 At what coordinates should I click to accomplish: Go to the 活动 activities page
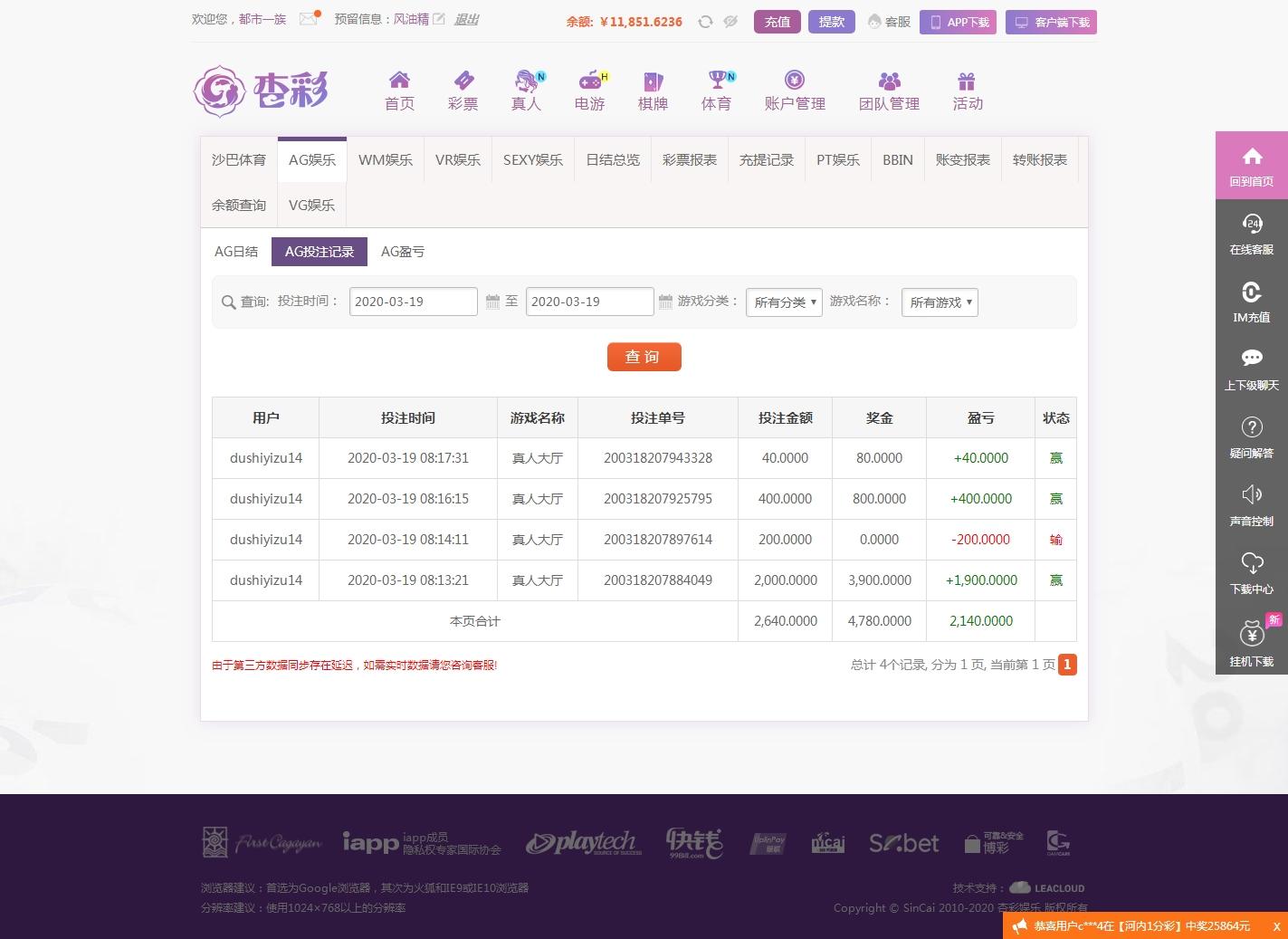(x=967, y=89)
